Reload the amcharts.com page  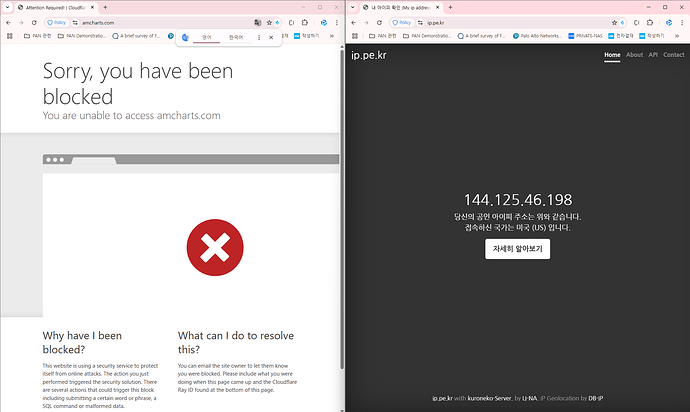(34, 22)
